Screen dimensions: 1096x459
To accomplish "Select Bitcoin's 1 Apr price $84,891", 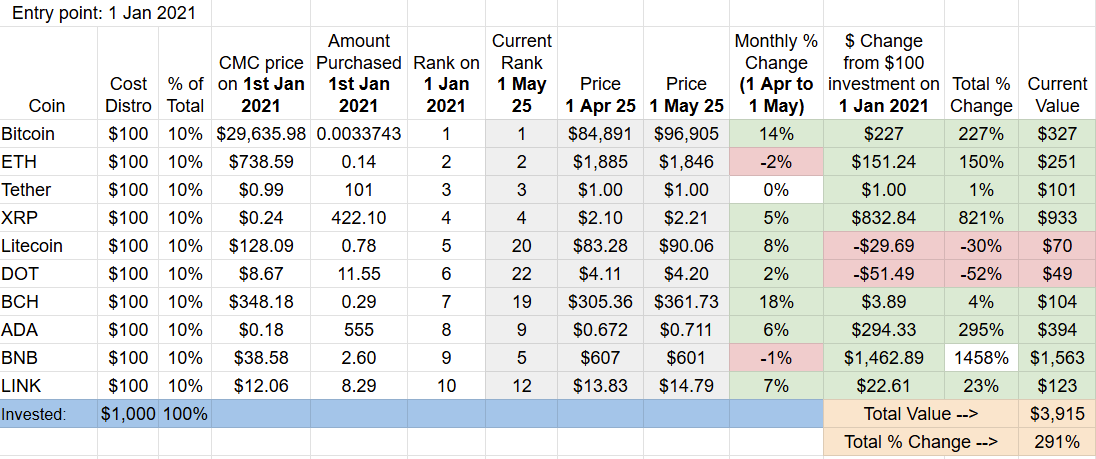I will 600,133.
